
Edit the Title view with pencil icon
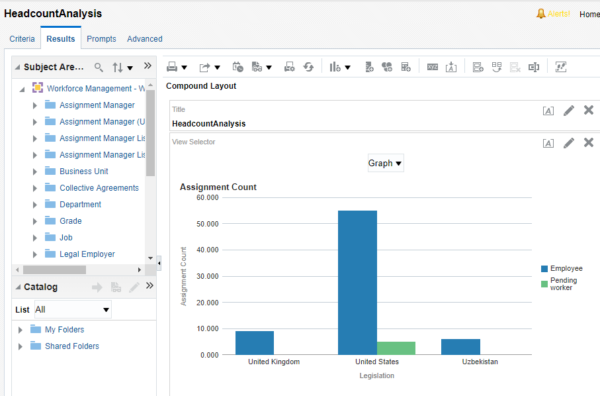[569, 111]
